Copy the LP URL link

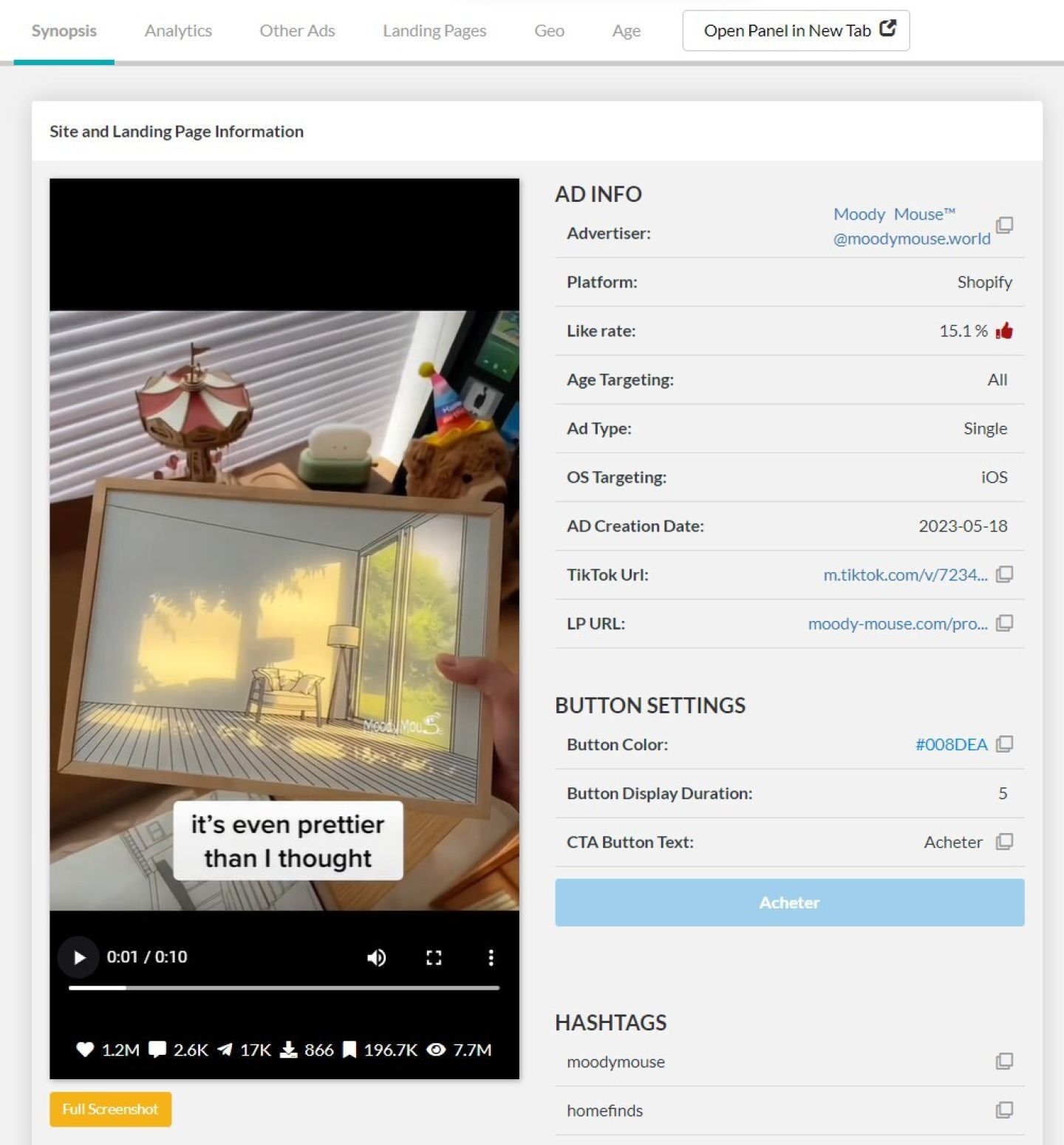(1004, 623)
